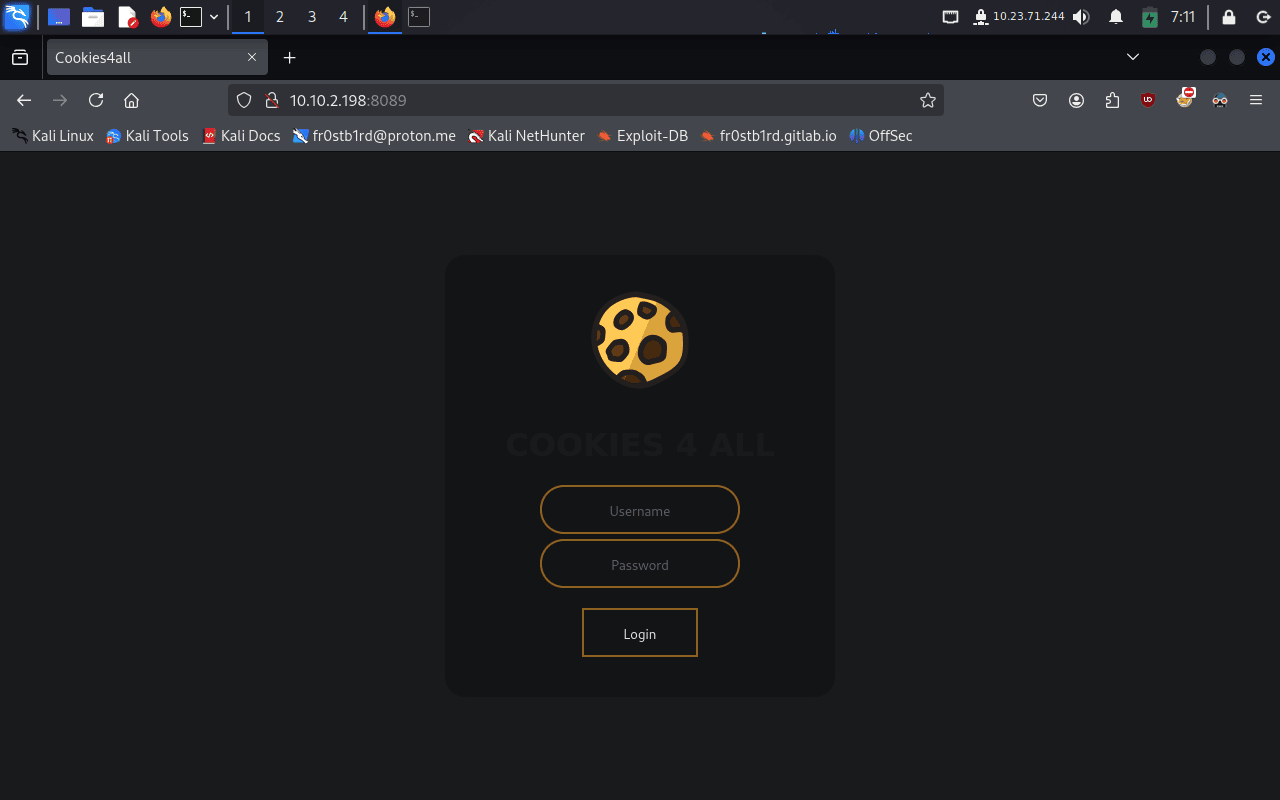Focus the Password input field

point(640,564)
